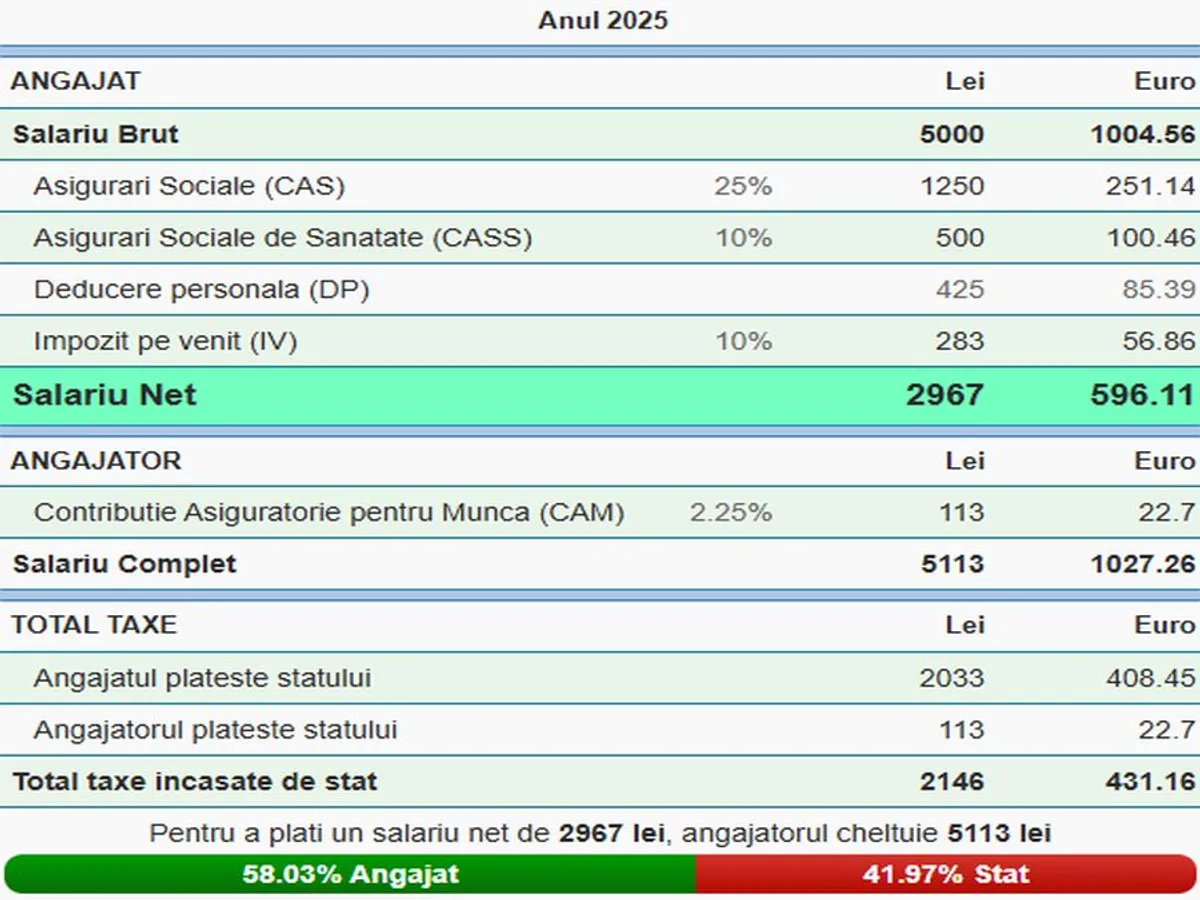Click the Deducere personala (DP) row

pos(201,290)
